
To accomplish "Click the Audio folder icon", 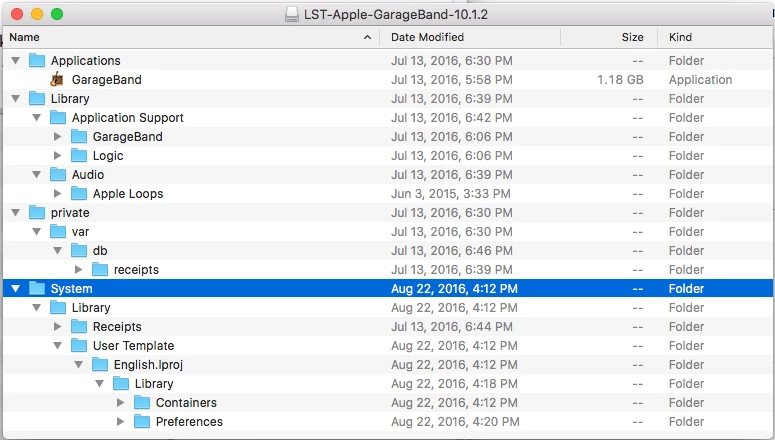I will pos(58,174).
